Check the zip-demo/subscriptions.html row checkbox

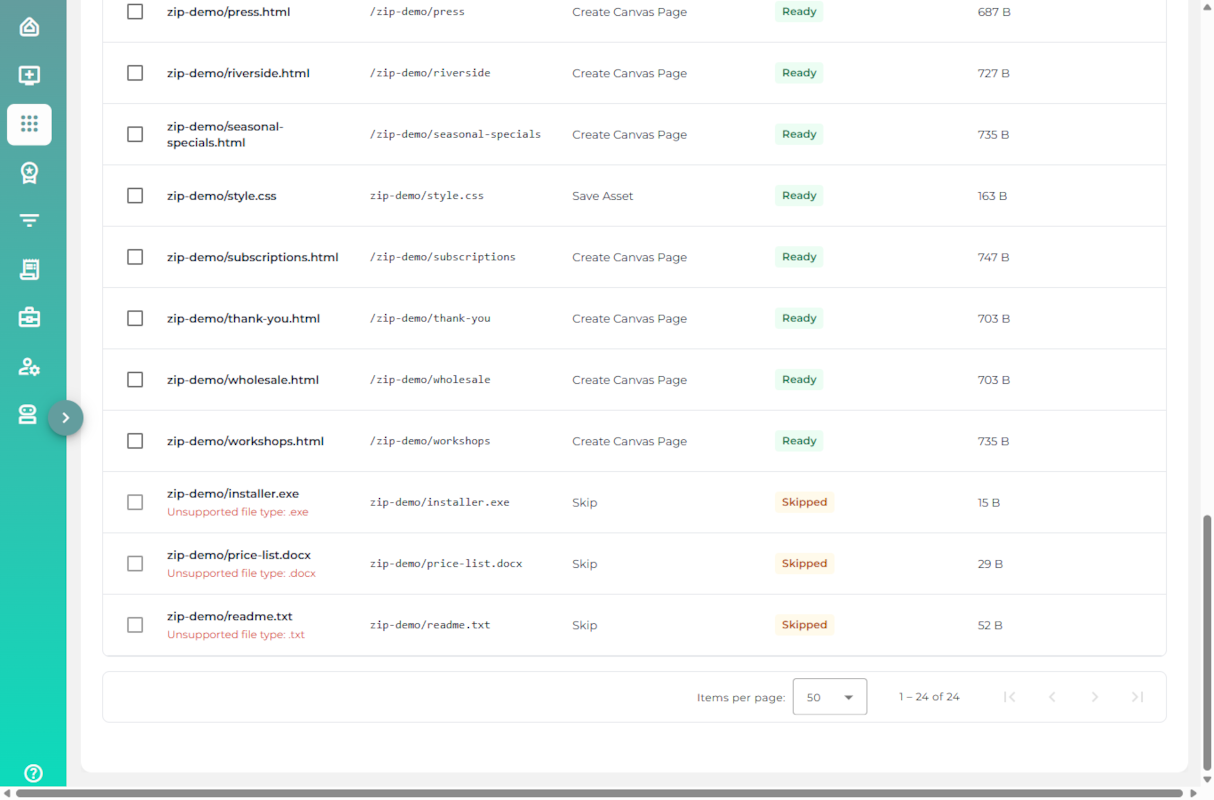(x=135, y=257)
